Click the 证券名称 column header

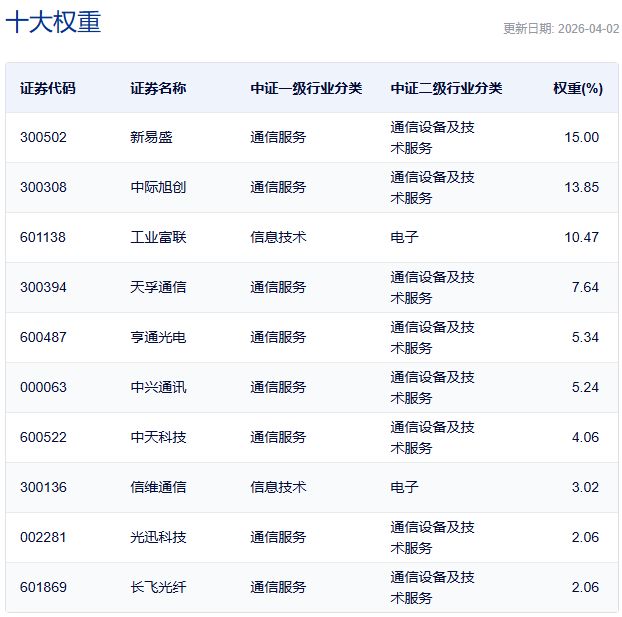(158, 88)
